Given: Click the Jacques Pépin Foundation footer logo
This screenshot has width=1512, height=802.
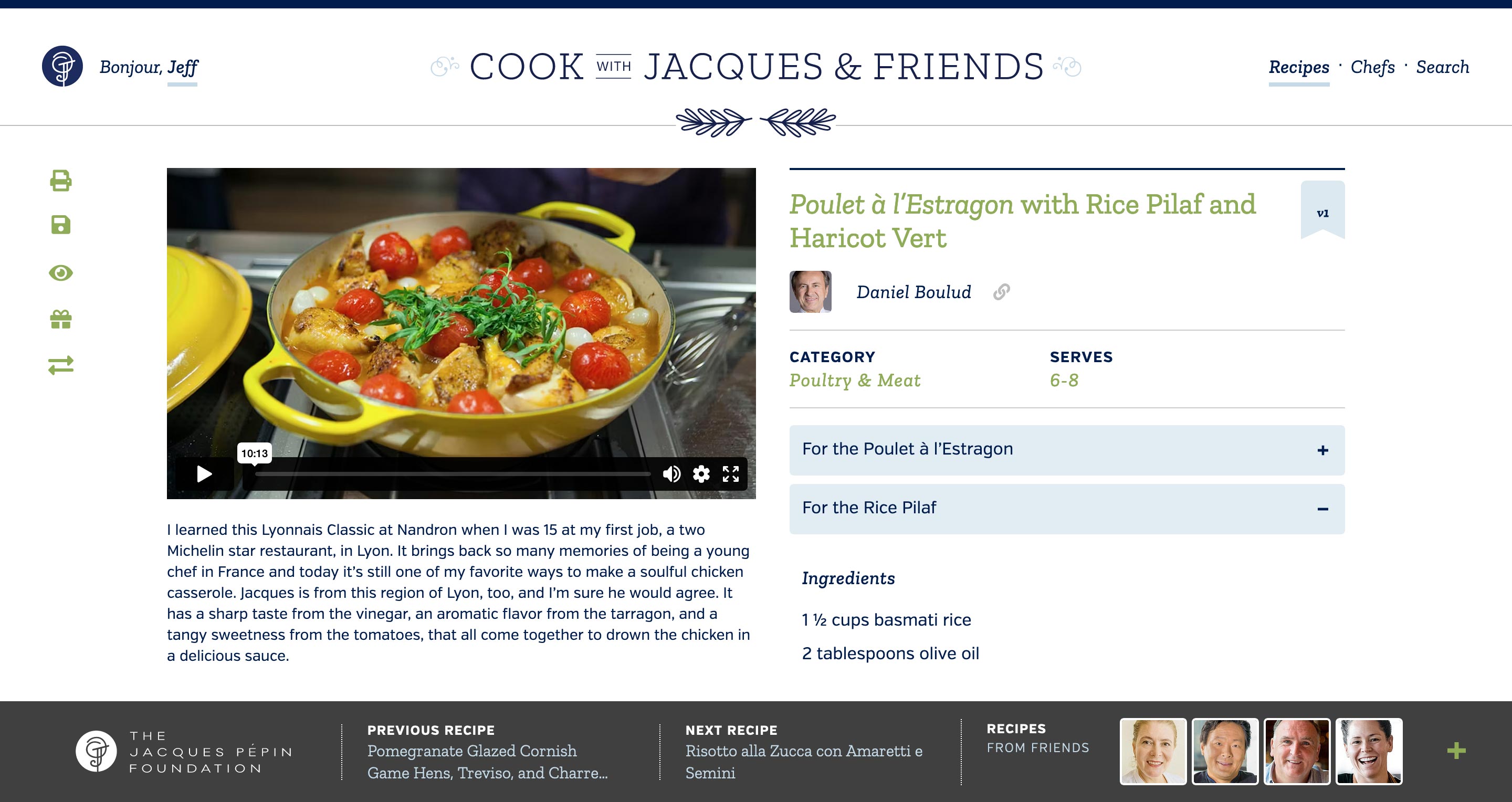Looking at the screenshot, I should pos(184,752).
